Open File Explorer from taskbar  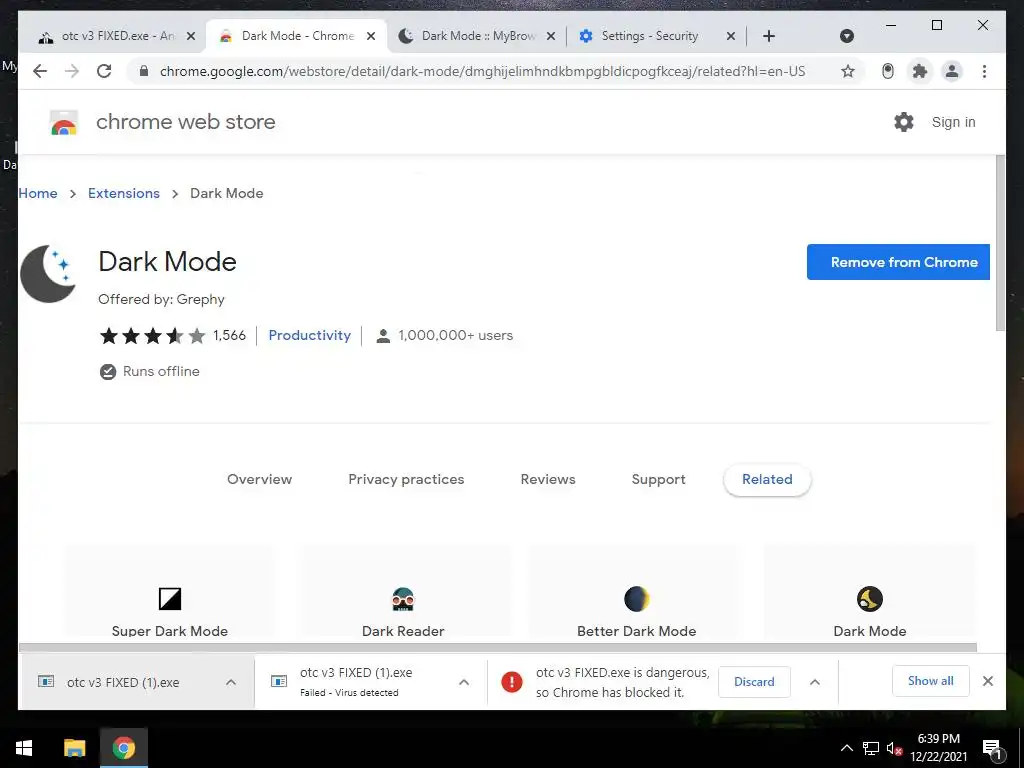[x=74, y=748]
